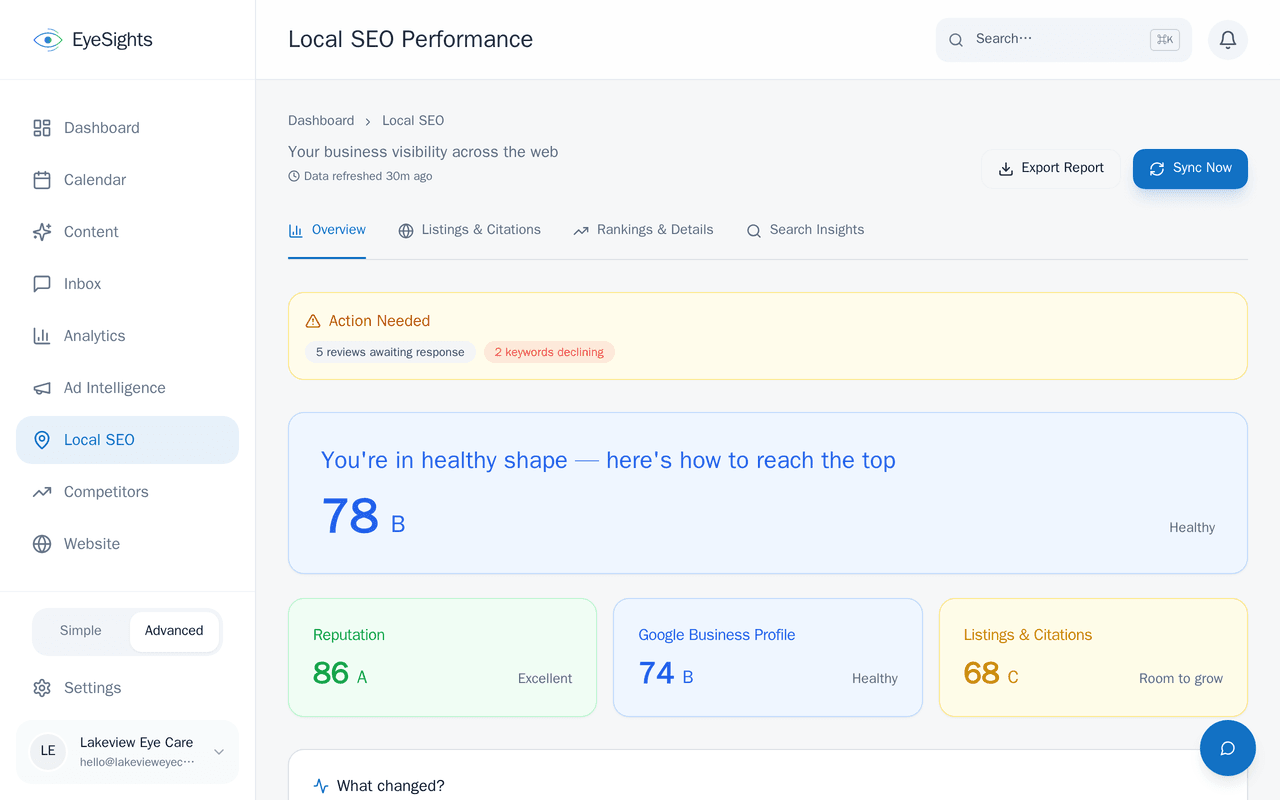Viewport: 1280px width, 800px height.
Task: Click the overall 78 B health score card
Action: pyautogui.click(x=768, y=493)
